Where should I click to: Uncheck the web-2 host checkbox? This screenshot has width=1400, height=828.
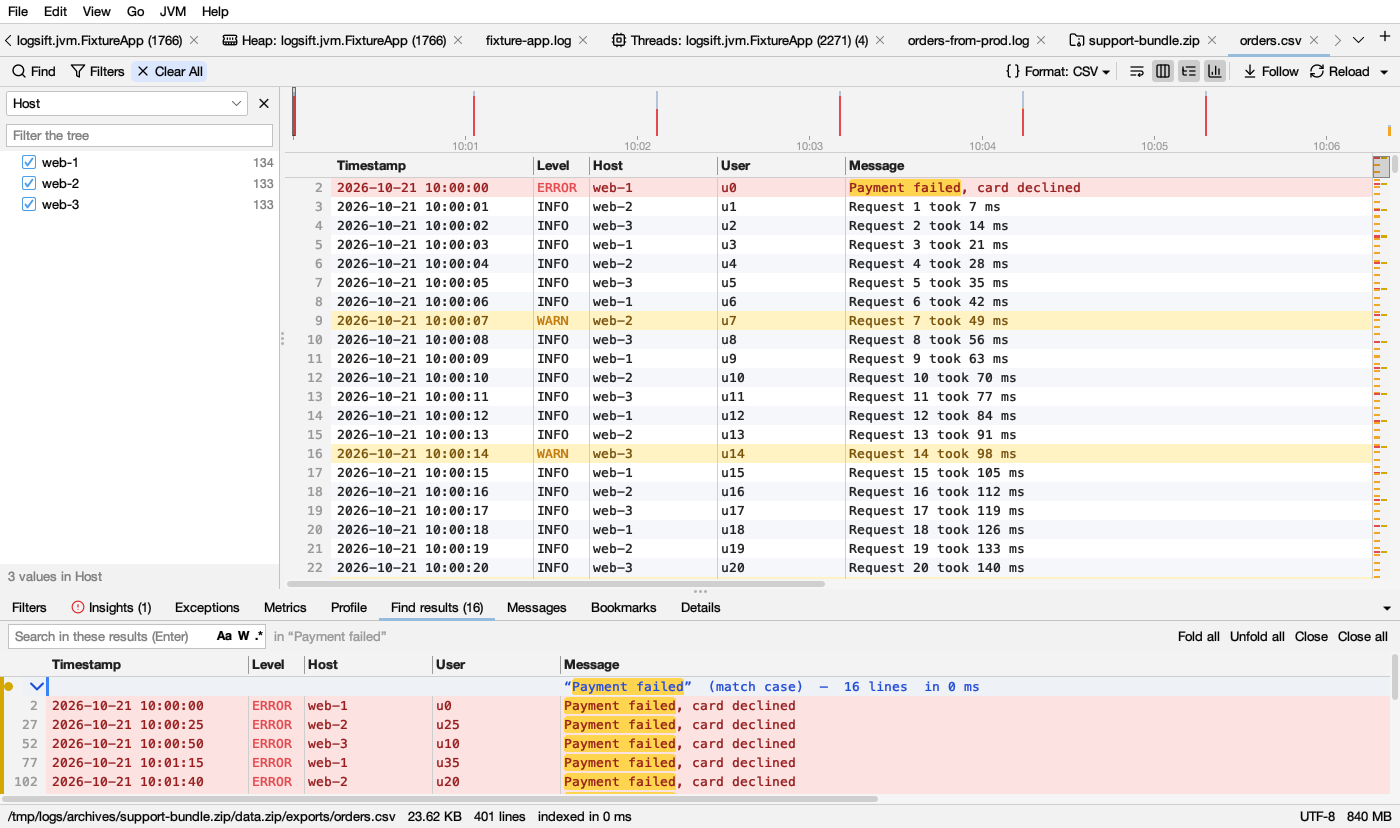click(x=29, y=183)
